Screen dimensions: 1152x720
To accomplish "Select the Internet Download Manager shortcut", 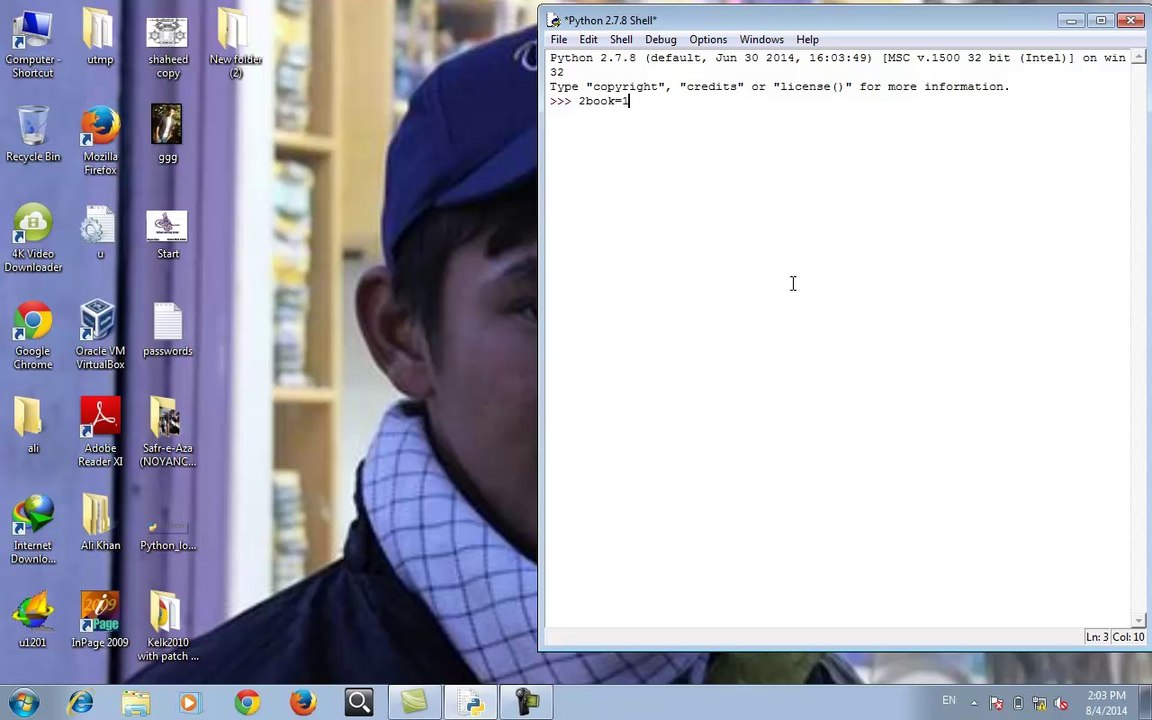I will [33, 529].
